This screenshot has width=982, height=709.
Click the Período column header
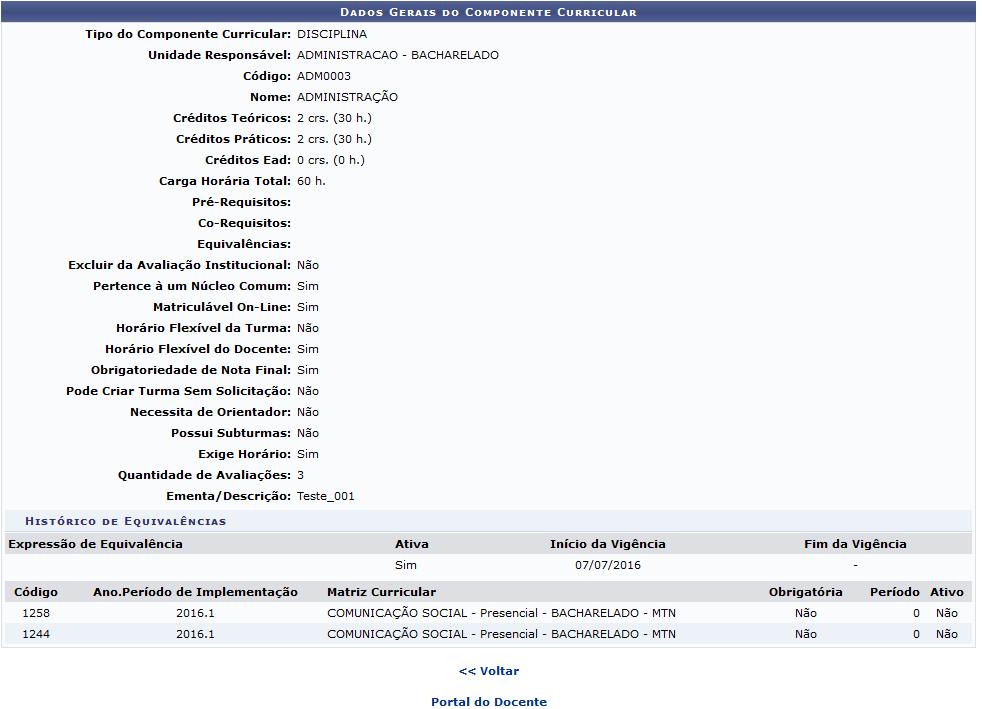[894, 592]
